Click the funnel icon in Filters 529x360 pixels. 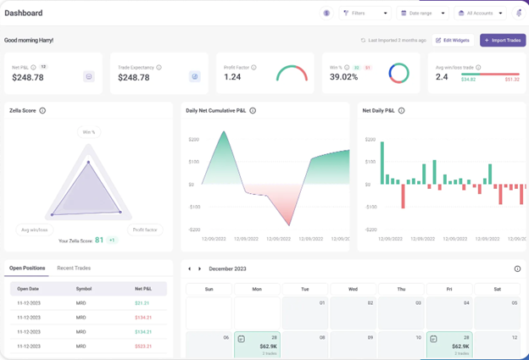coord(346,13)
